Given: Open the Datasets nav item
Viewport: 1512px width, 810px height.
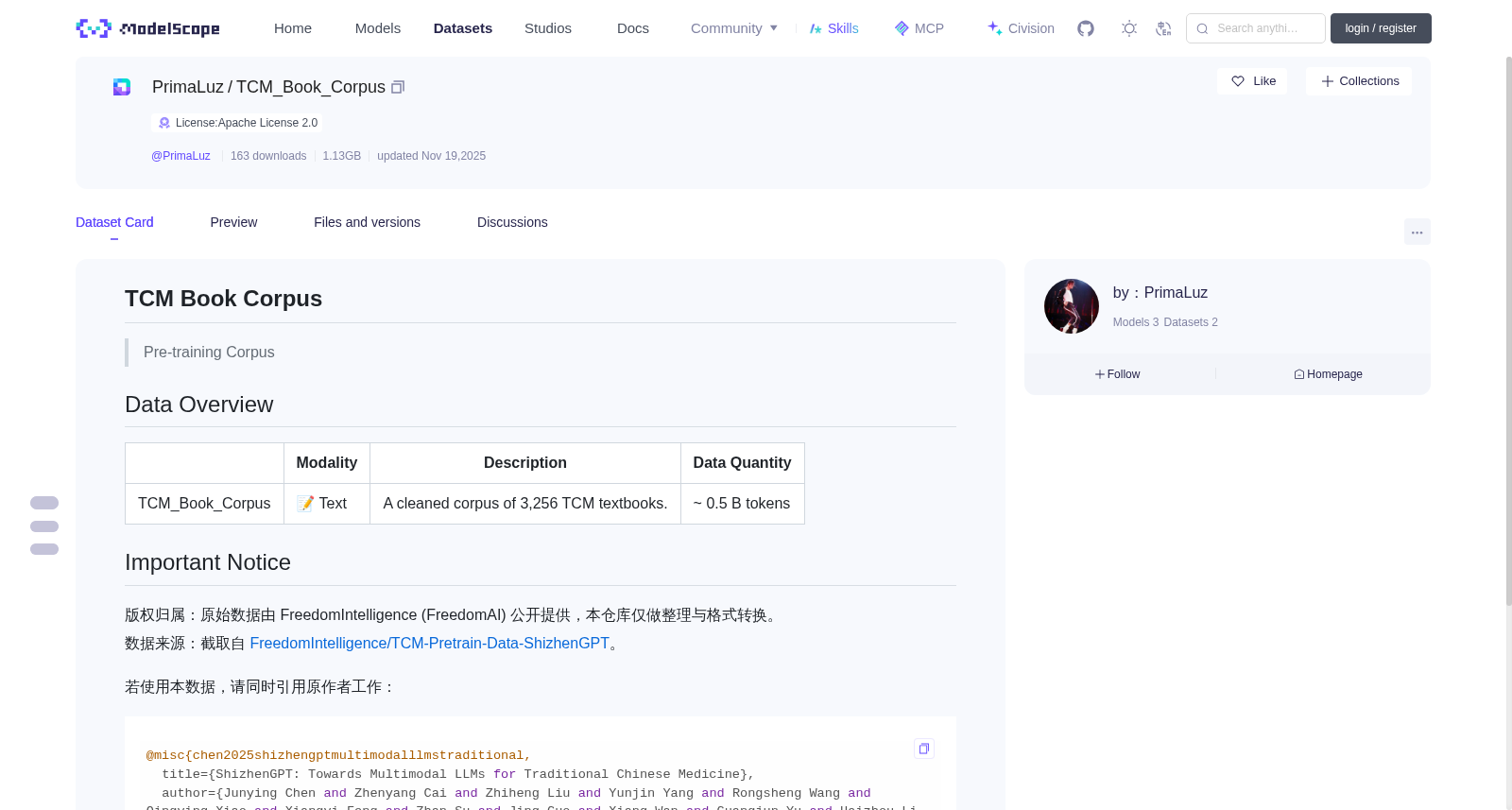Looking at the screenshot, I should 463,28.
